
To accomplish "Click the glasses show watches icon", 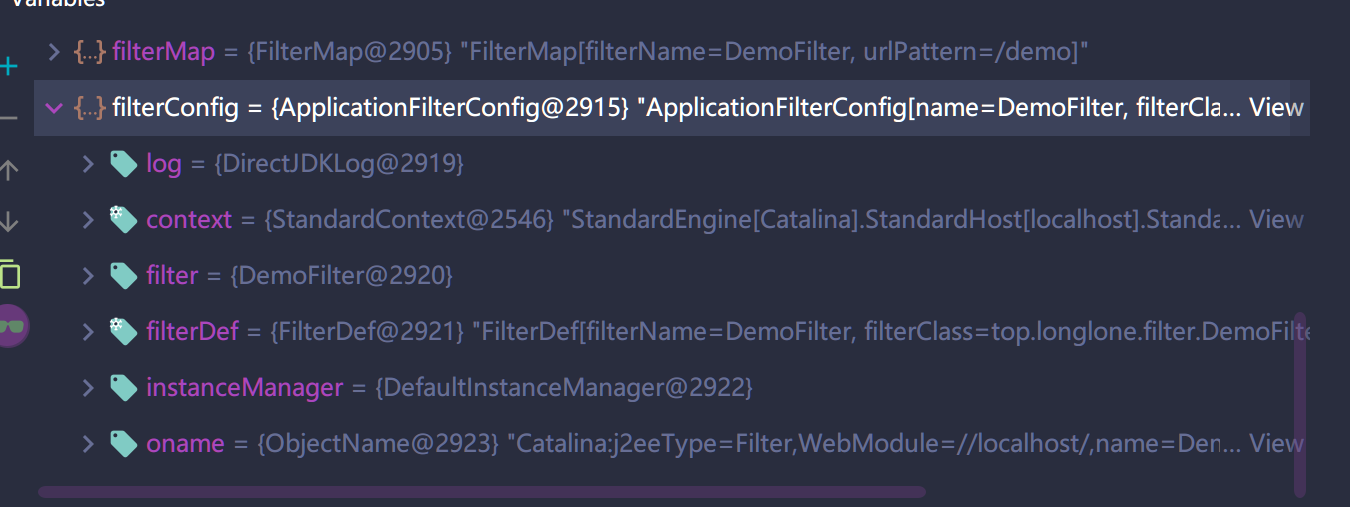I will 12,326.
